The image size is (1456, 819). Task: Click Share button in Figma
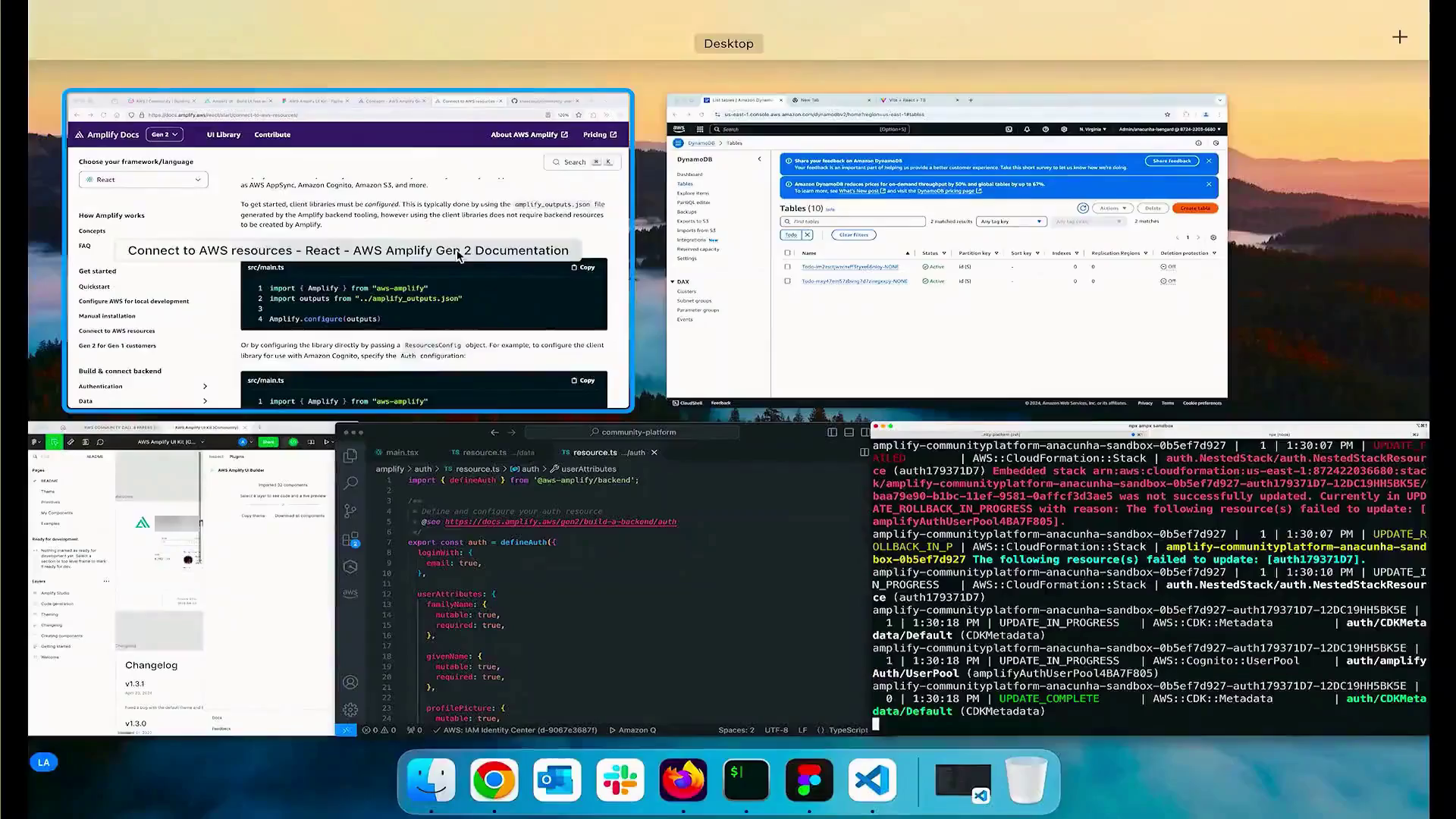[268, 442]
